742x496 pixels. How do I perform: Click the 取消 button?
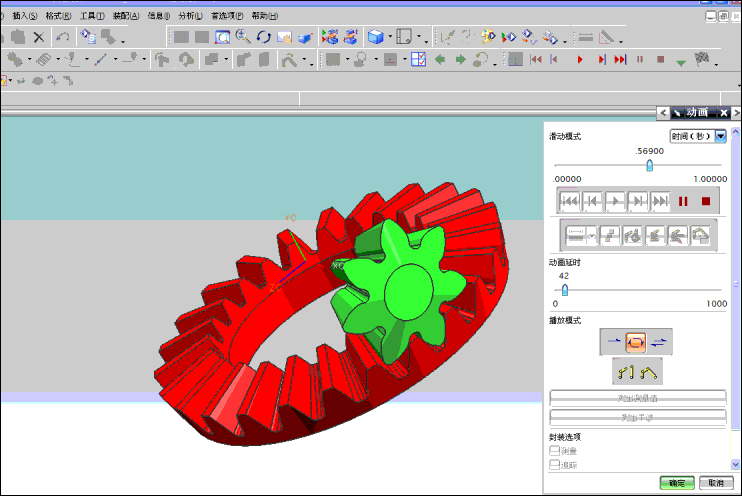click(x=716, y=483)
